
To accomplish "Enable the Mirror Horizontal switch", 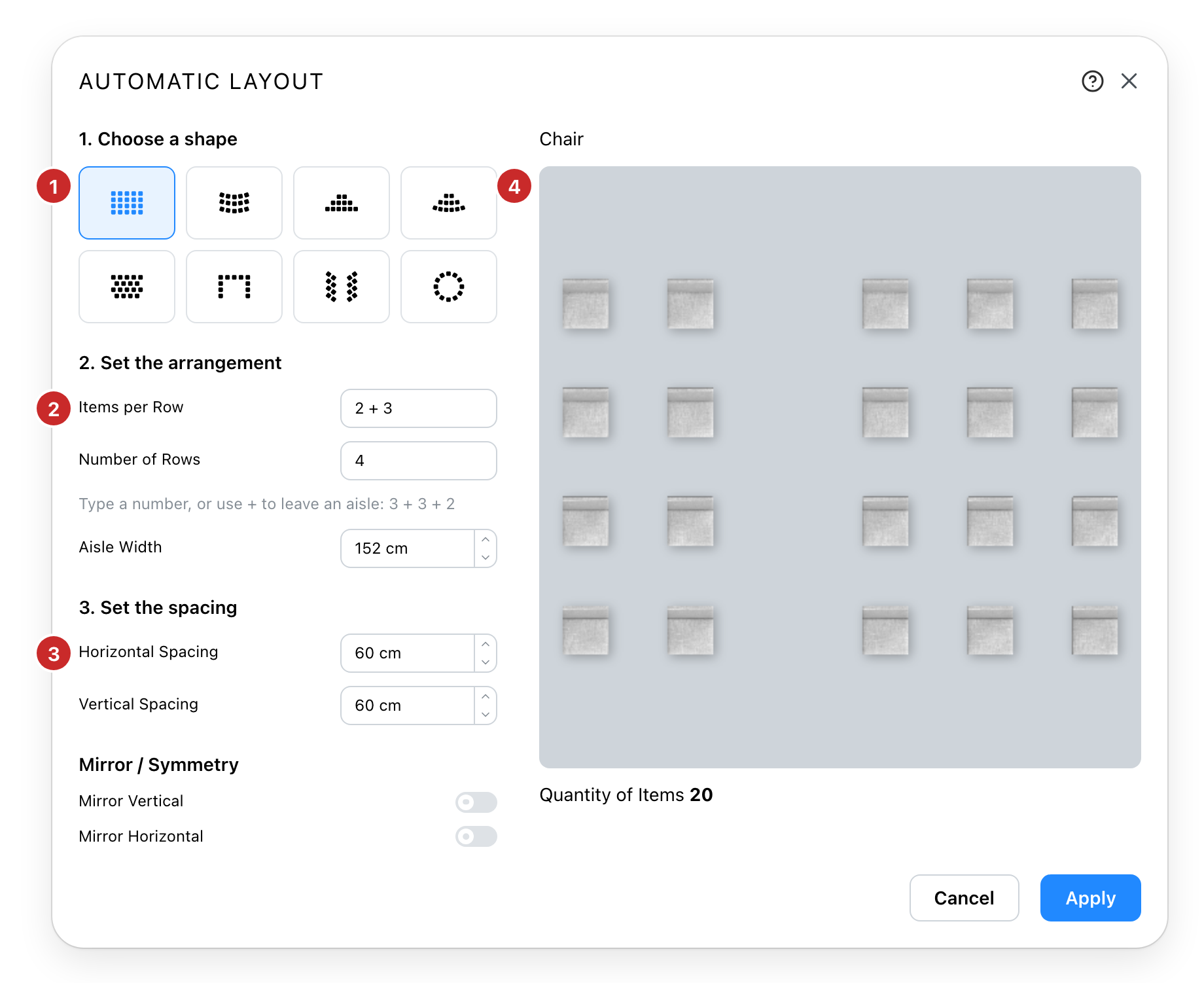I will tap(476, 836).
